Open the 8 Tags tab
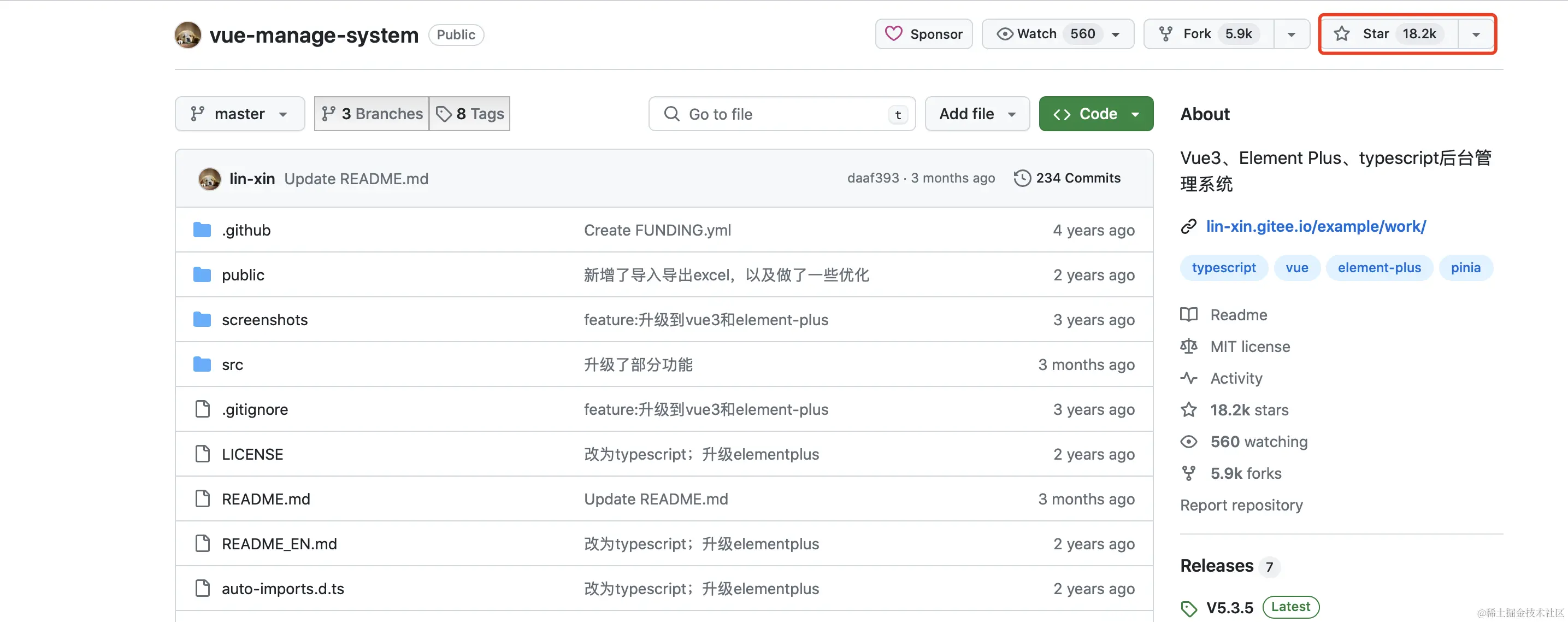 coord(470,114)
